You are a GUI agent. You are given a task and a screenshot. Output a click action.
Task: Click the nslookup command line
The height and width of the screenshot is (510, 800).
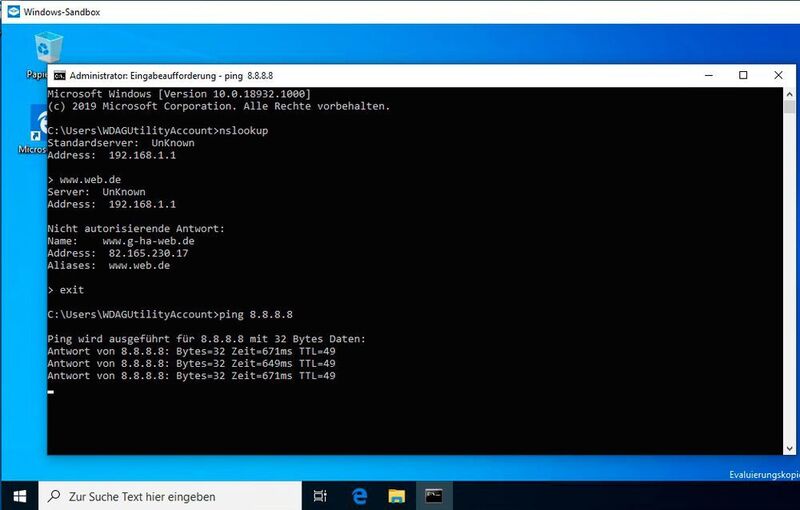[x=158, y=131]
